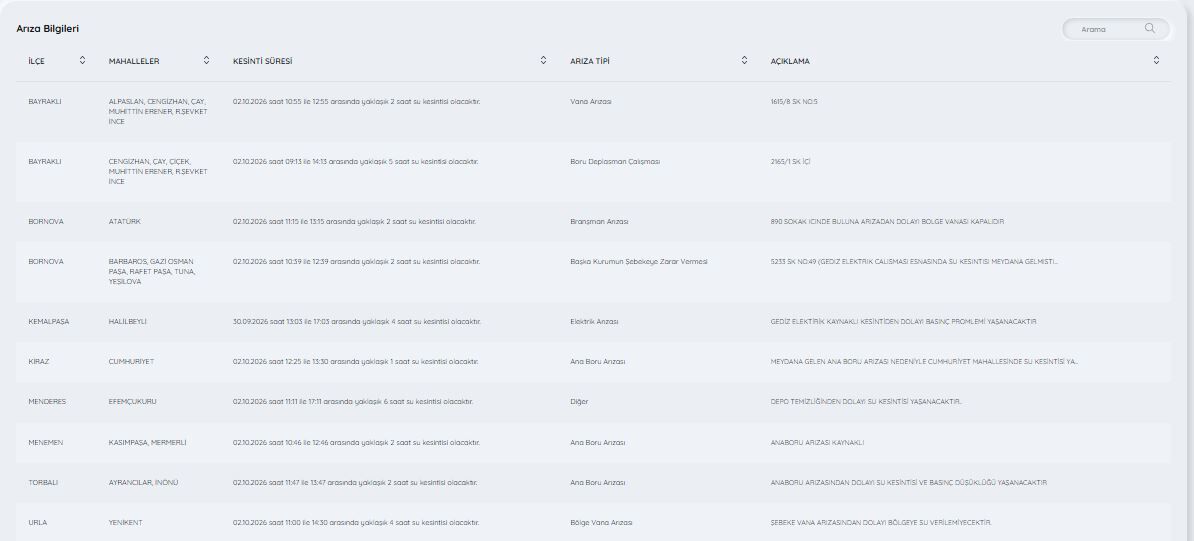Viewport: 1194px width, 541px height.
Task: Select BAYRAKLI in the Boru Deplasman row
Action: [45, 162]
